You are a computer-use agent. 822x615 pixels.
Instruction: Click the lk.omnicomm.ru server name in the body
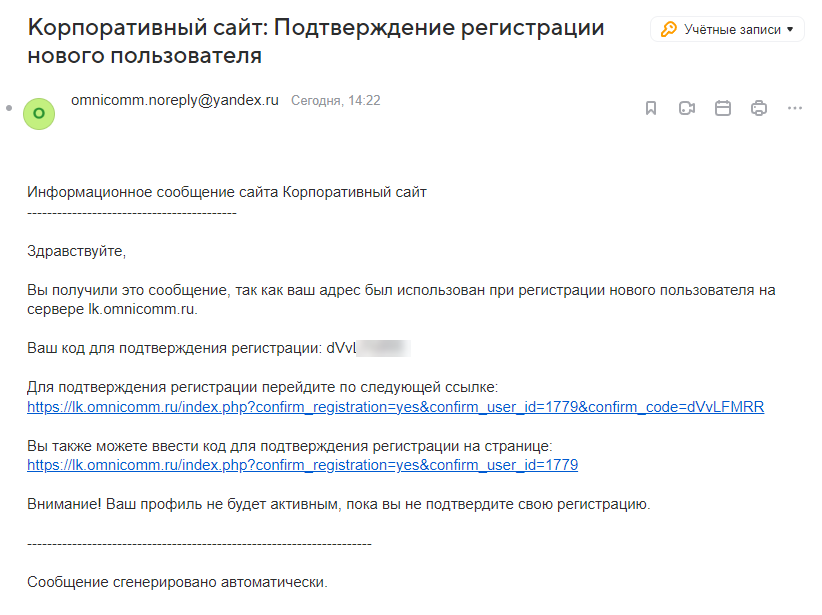coord(142,309)
